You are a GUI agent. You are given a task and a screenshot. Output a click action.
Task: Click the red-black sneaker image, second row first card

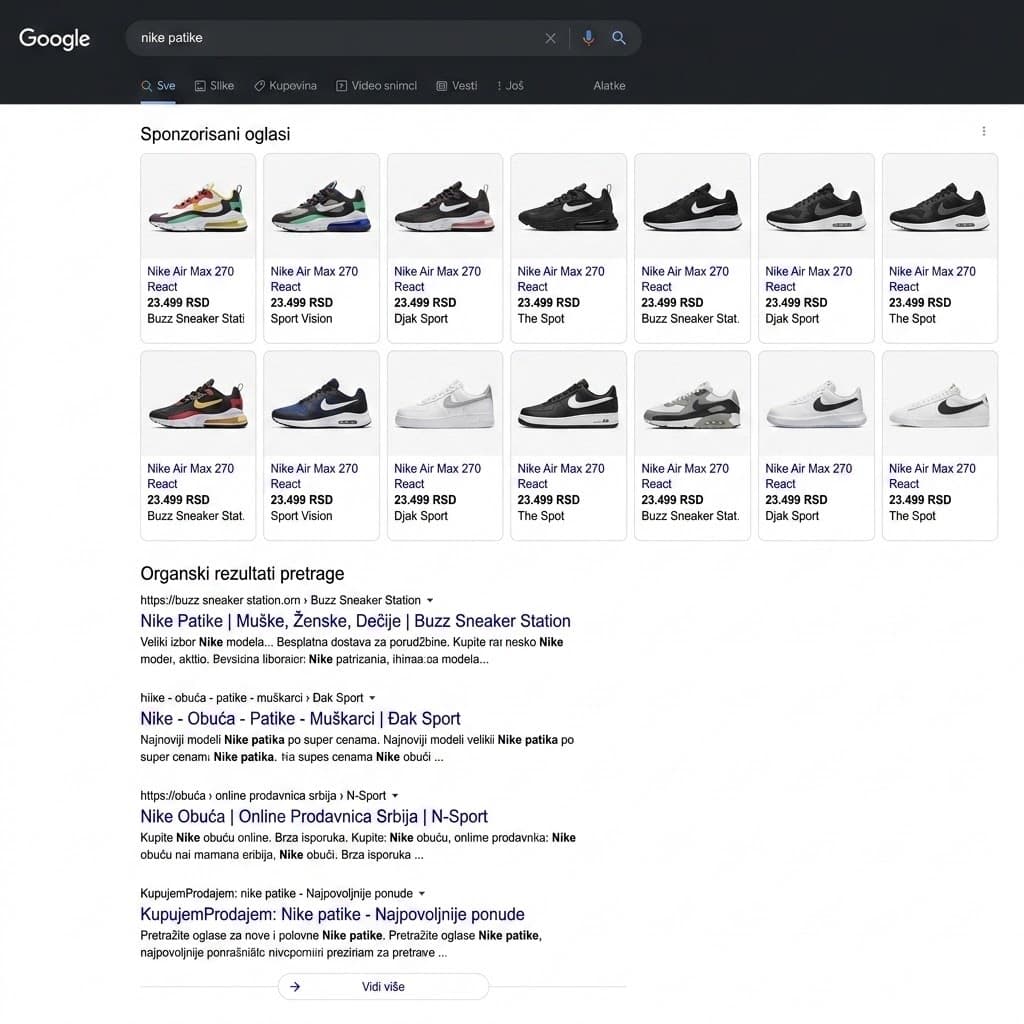199,404
